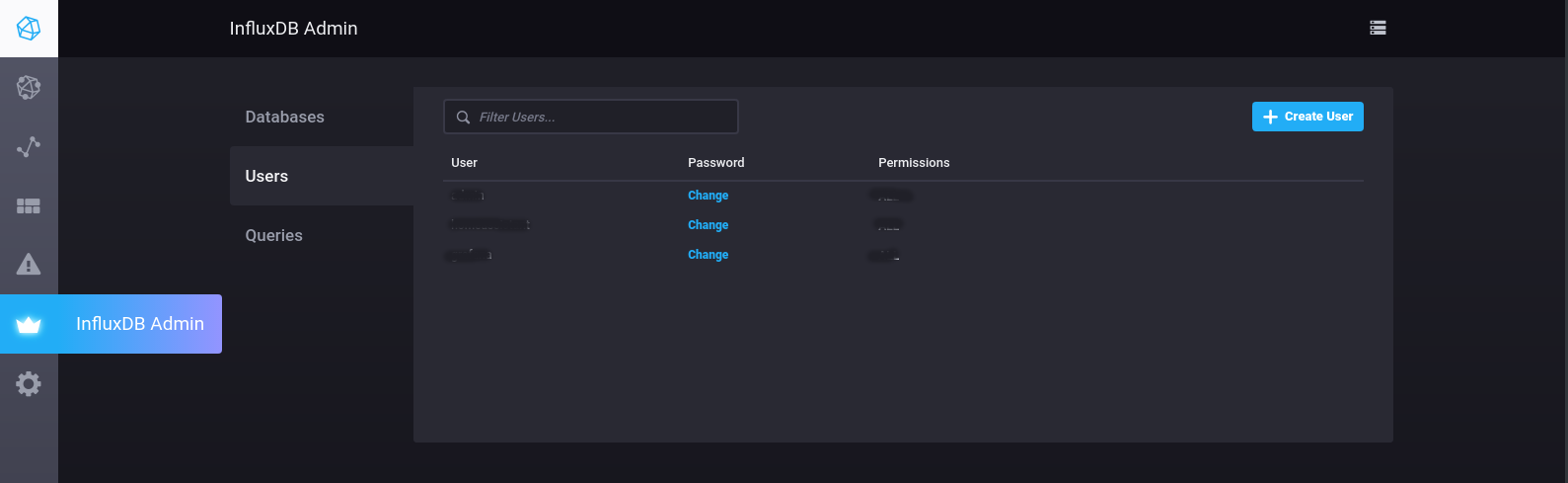Open the Queries tab
The width and height of the screenshot is (1568, 483).
coord(273,235)
